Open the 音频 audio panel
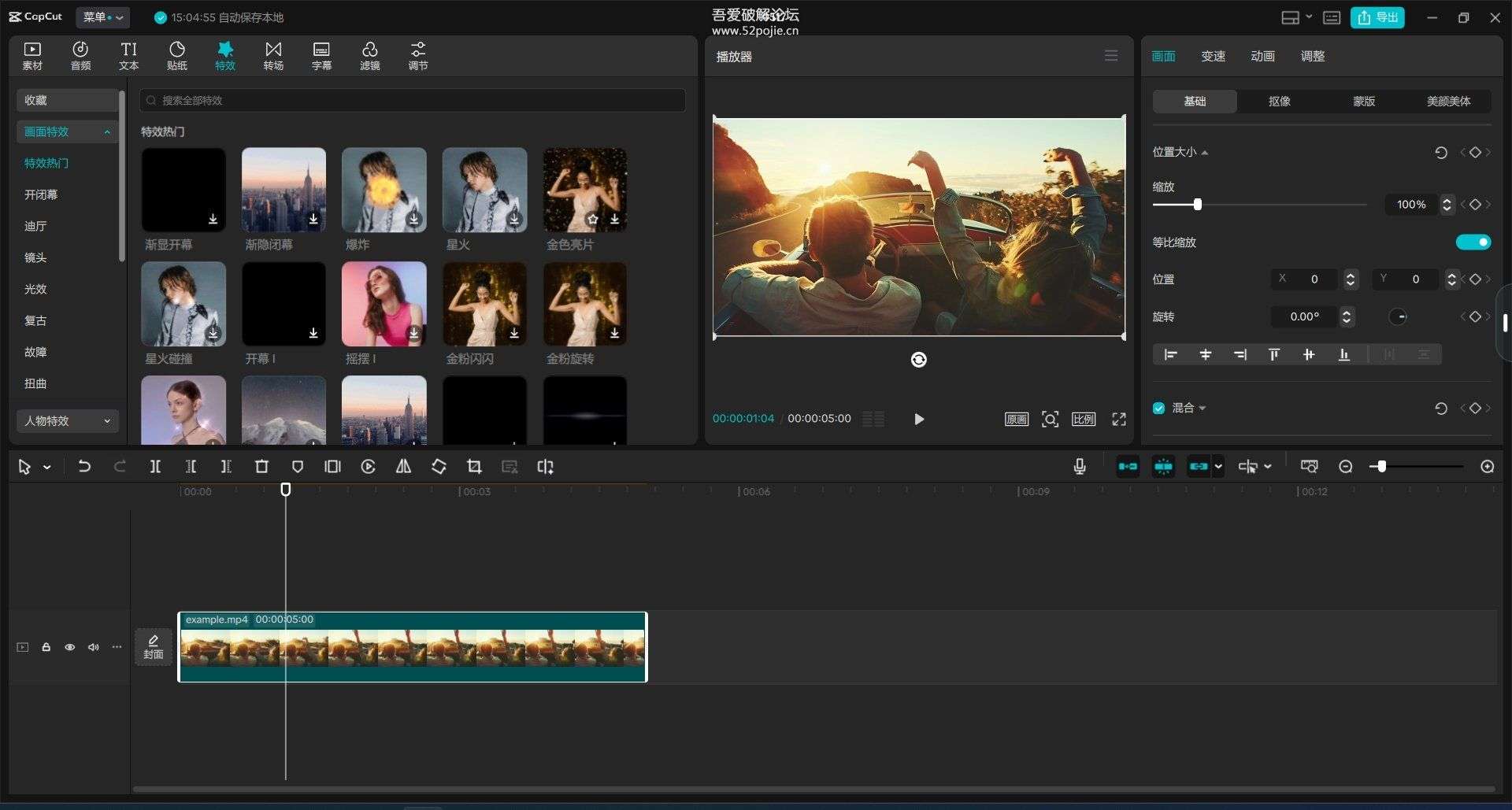Viewport: 1512px width, 810px height. 80,55
